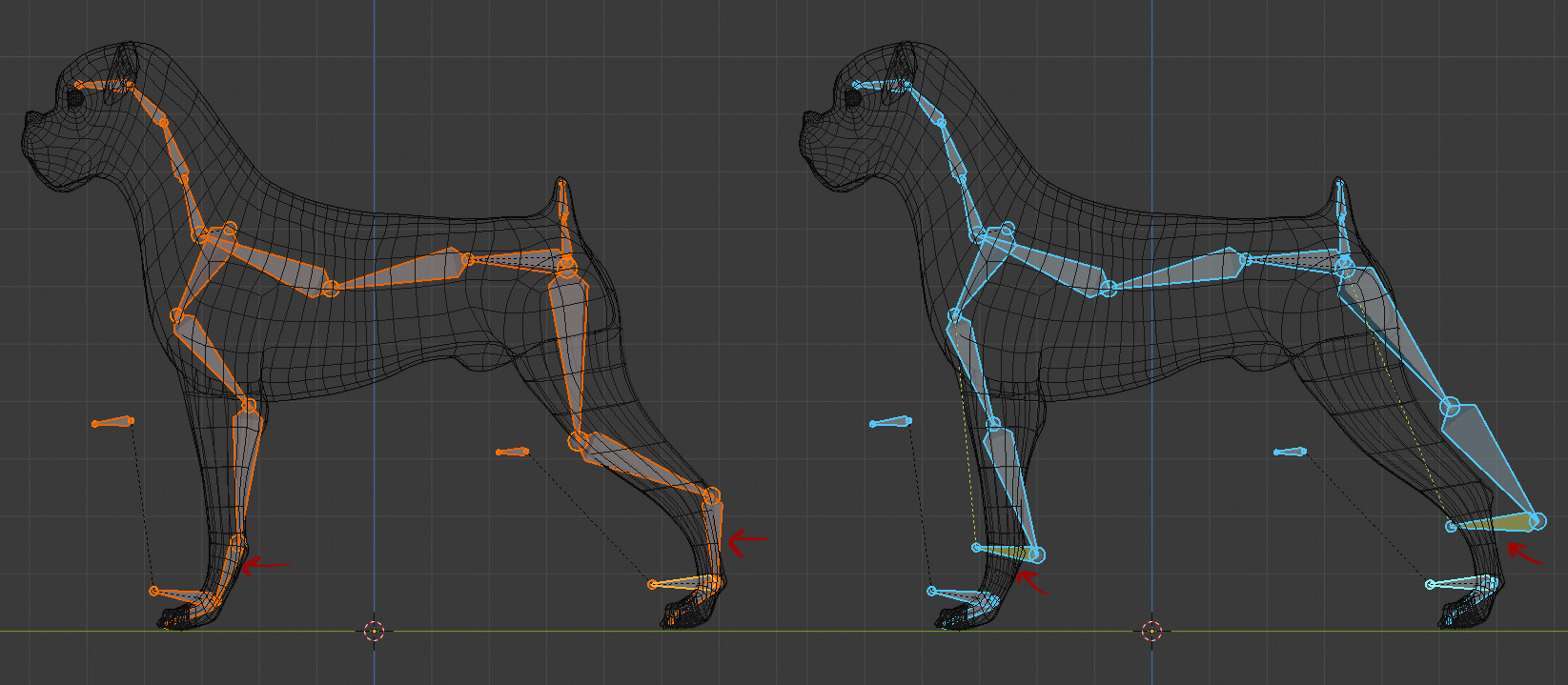Select the orange rig's rear shin bone

644,466
